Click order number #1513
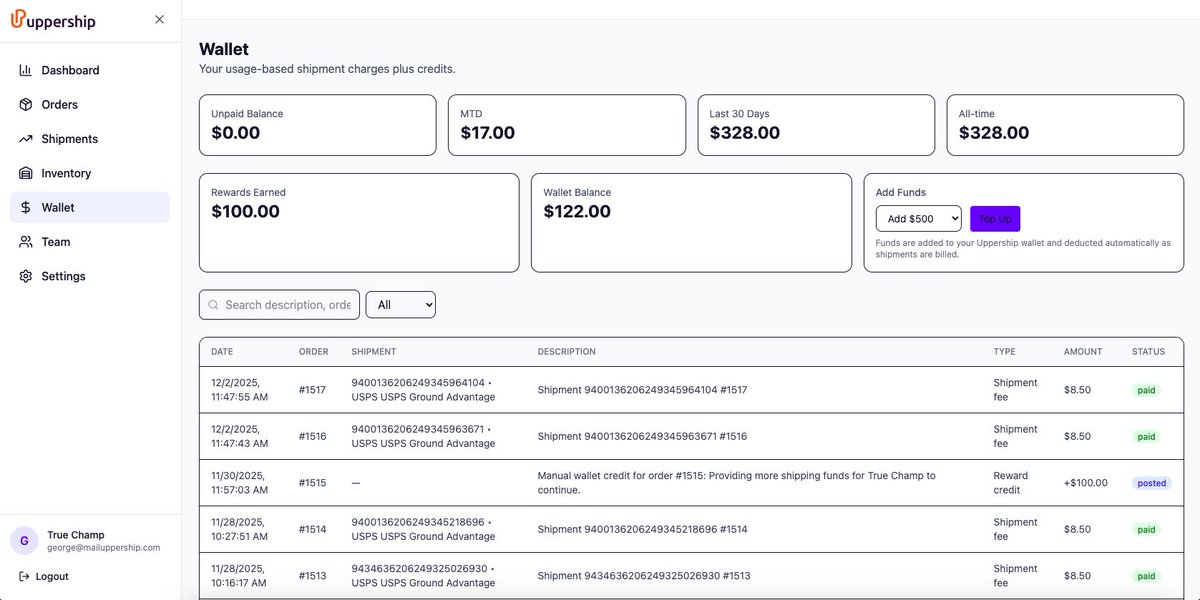Viewport: 1200px width, 600px height. (312, 576)
